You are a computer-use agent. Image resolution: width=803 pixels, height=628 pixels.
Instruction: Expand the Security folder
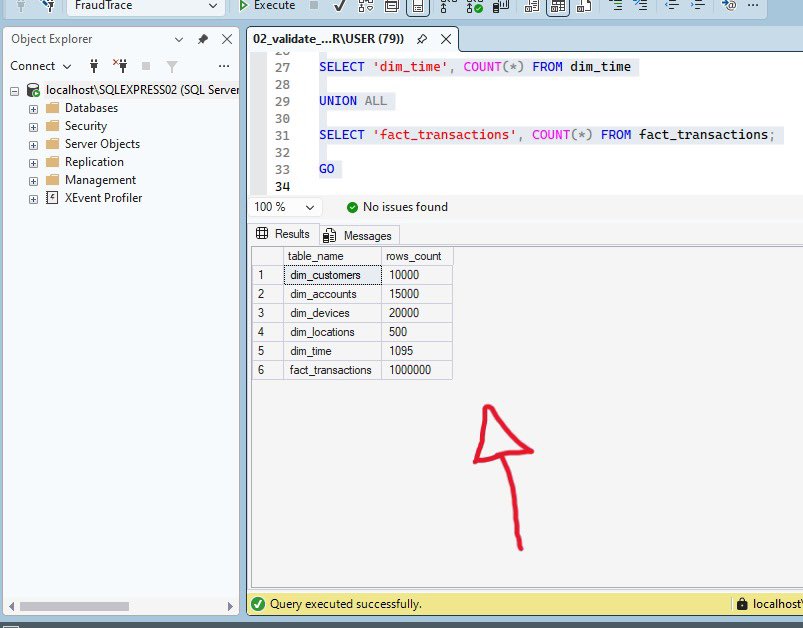[x=33, y=127]
